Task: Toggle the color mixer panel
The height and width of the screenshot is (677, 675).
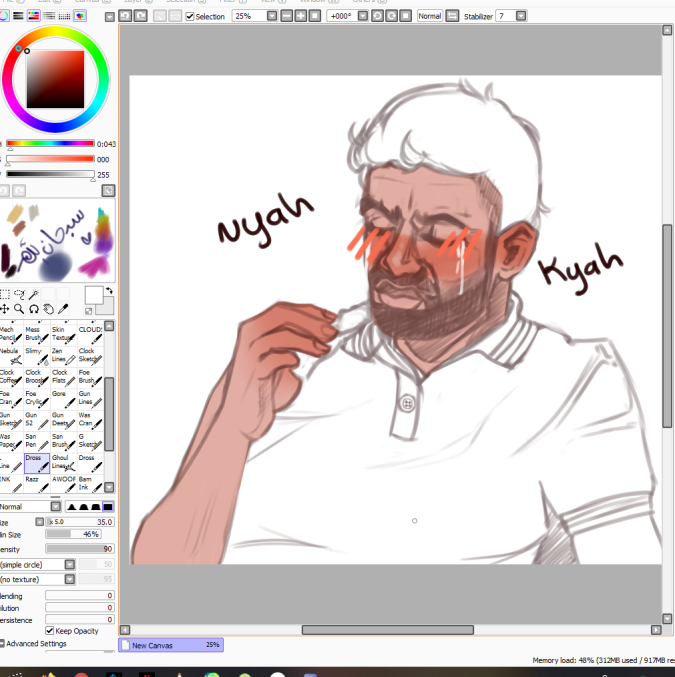Action: point(49,16)
